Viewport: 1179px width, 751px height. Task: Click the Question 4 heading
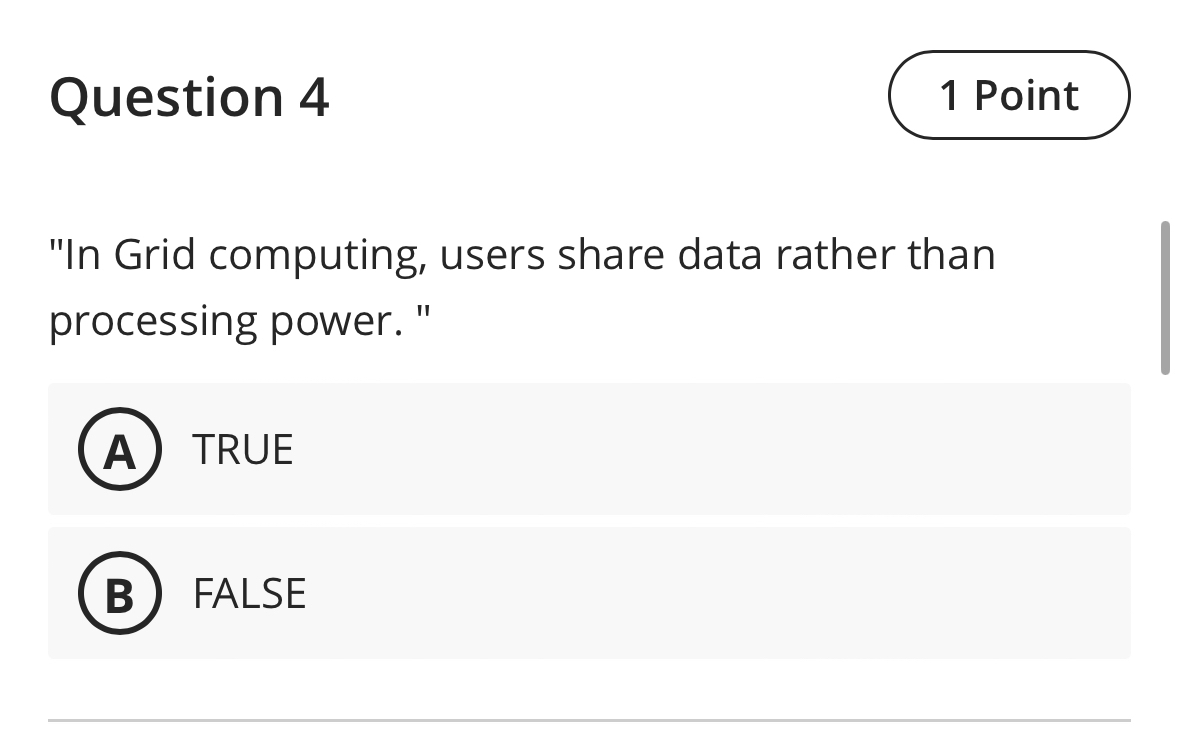coord(190,97)
